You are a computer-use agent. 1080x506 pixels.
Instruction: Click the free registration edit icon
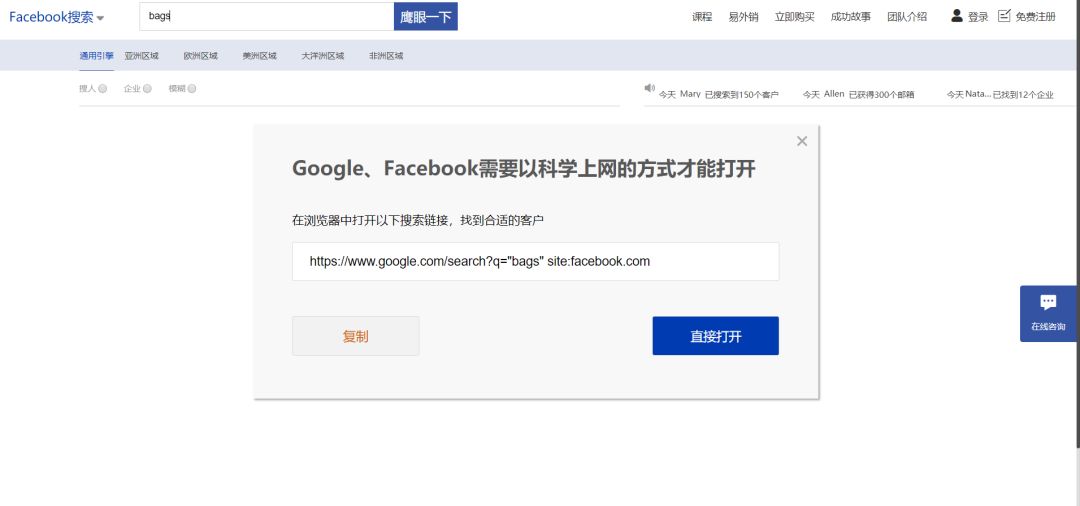click(1004, 16)
